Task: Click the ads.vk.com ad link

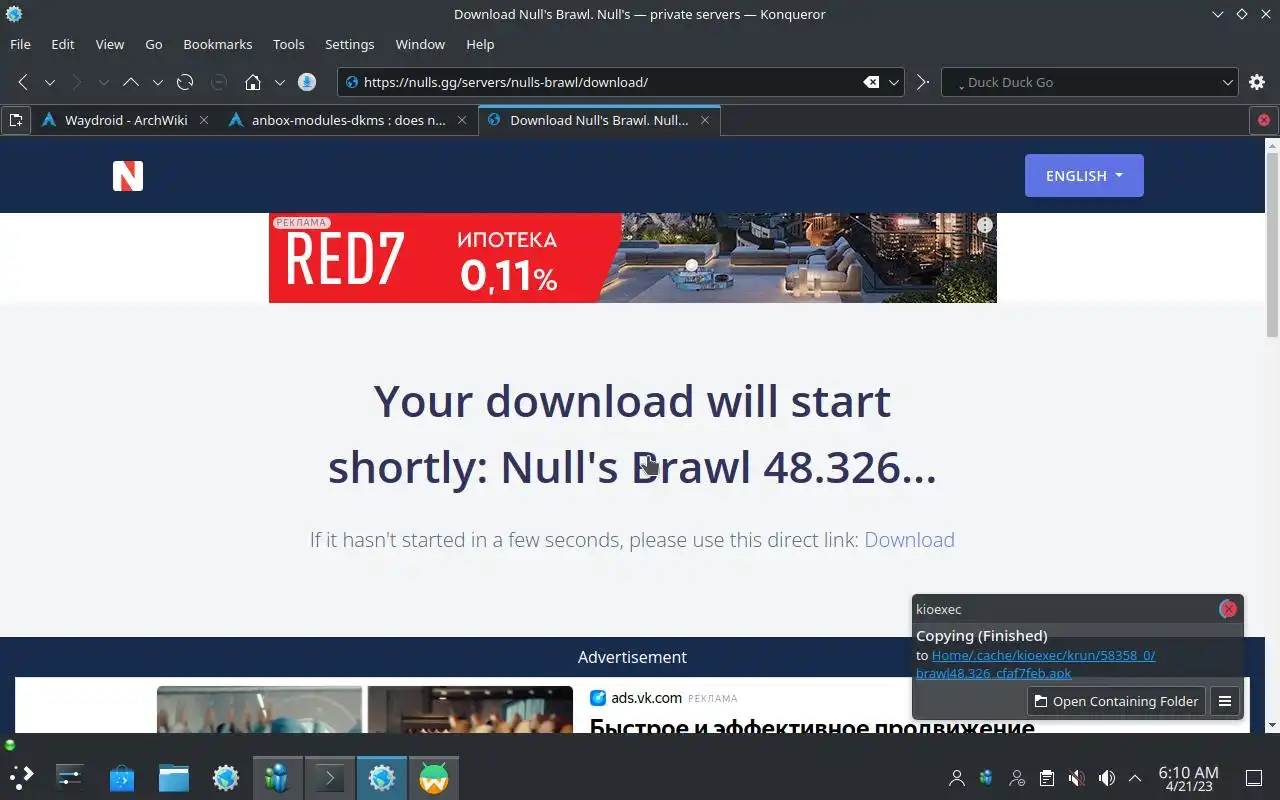Action: pos(647,698)
